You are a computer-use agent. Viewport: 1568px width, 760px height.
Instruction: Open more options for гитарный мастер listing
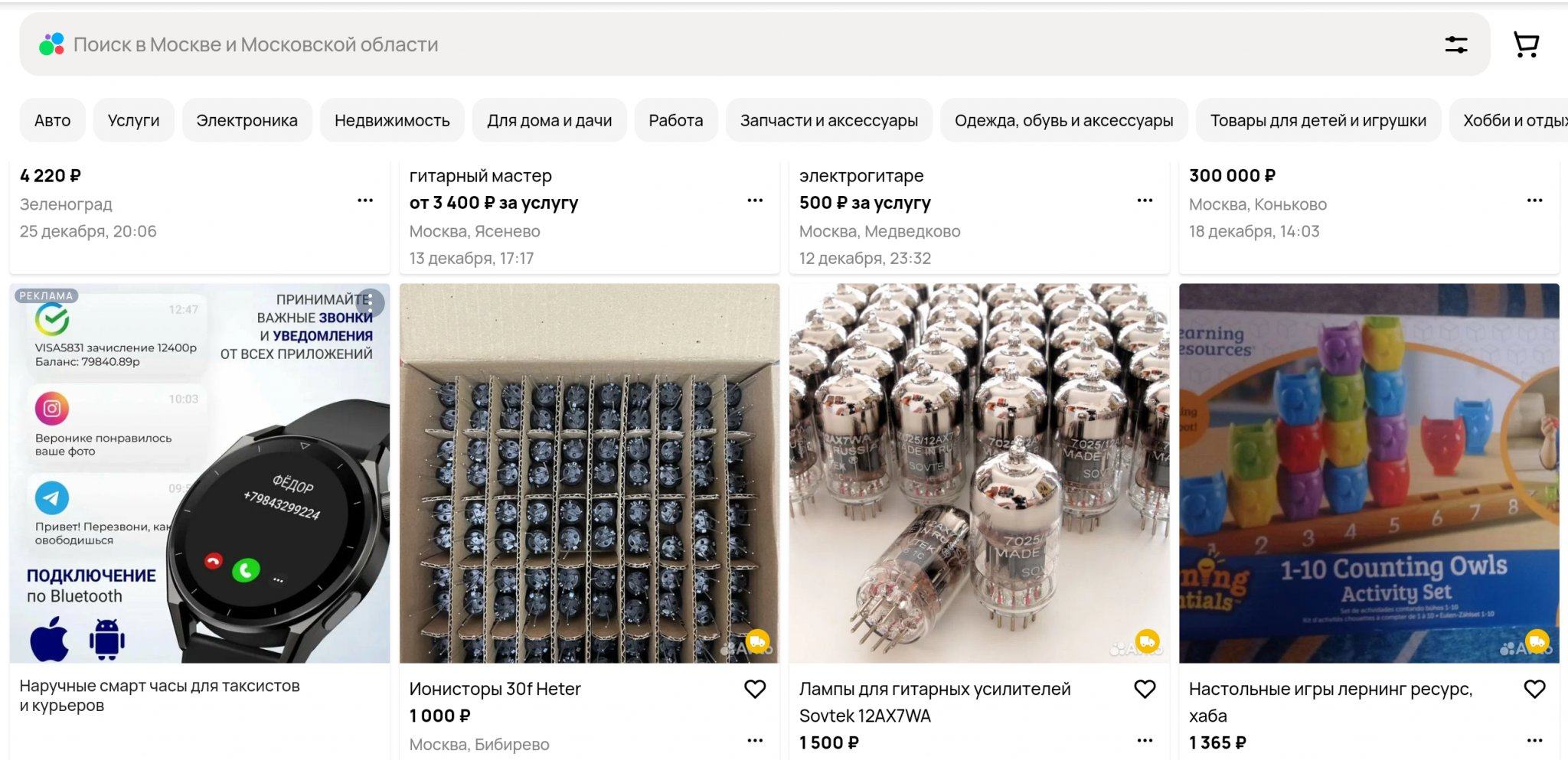(755, 201)
